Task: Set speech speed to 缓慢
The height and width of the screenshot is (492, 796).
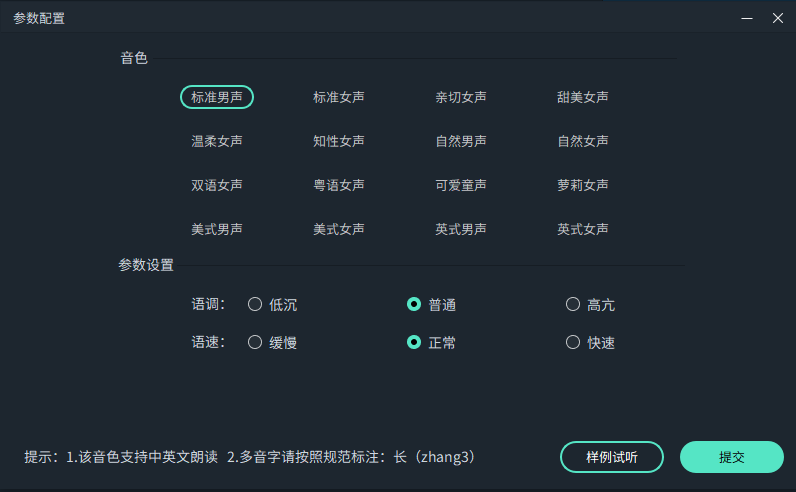Action: pos(255,342)
